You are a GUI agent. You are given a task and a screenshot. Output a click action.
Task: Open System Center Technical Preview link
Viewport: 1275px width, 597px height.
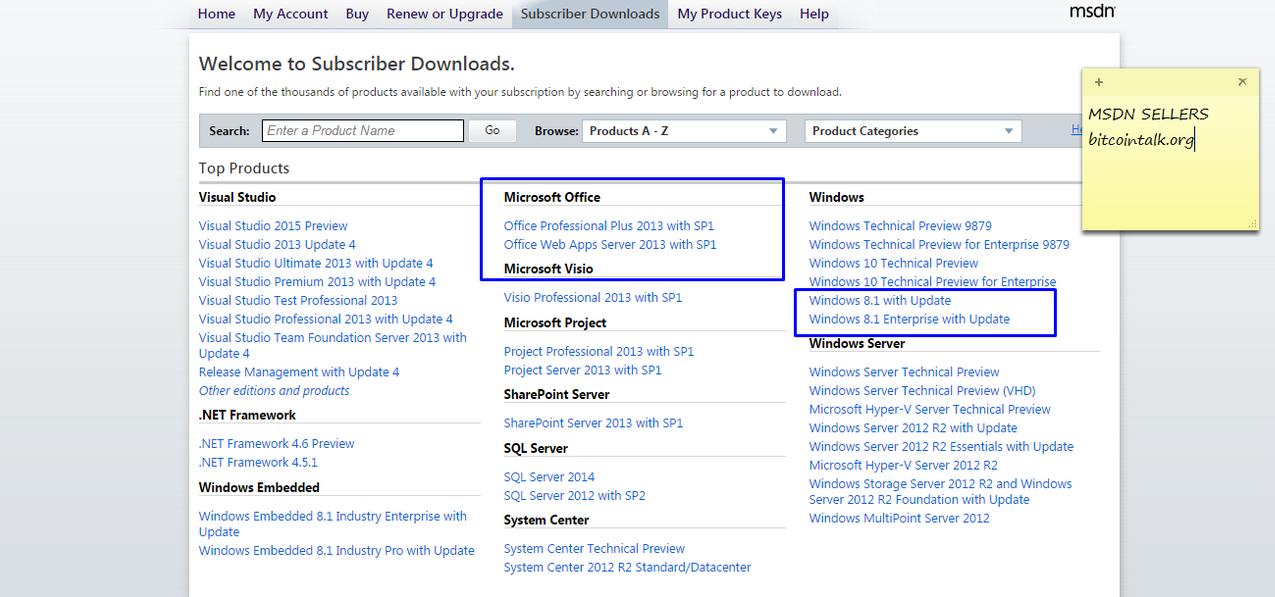(594, 549)
